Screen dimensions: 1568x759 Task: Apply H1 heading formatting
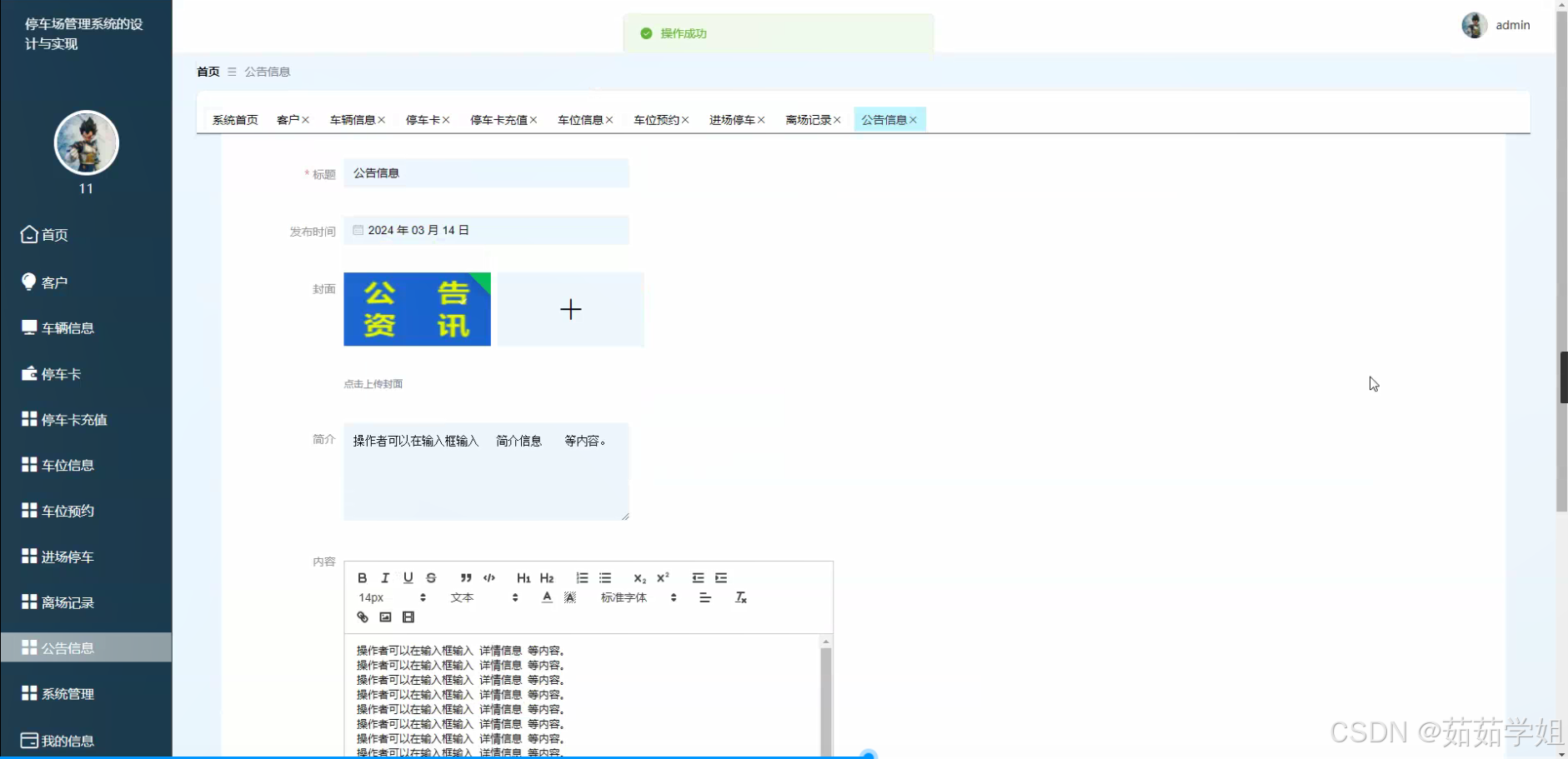(x=524, y=577)
